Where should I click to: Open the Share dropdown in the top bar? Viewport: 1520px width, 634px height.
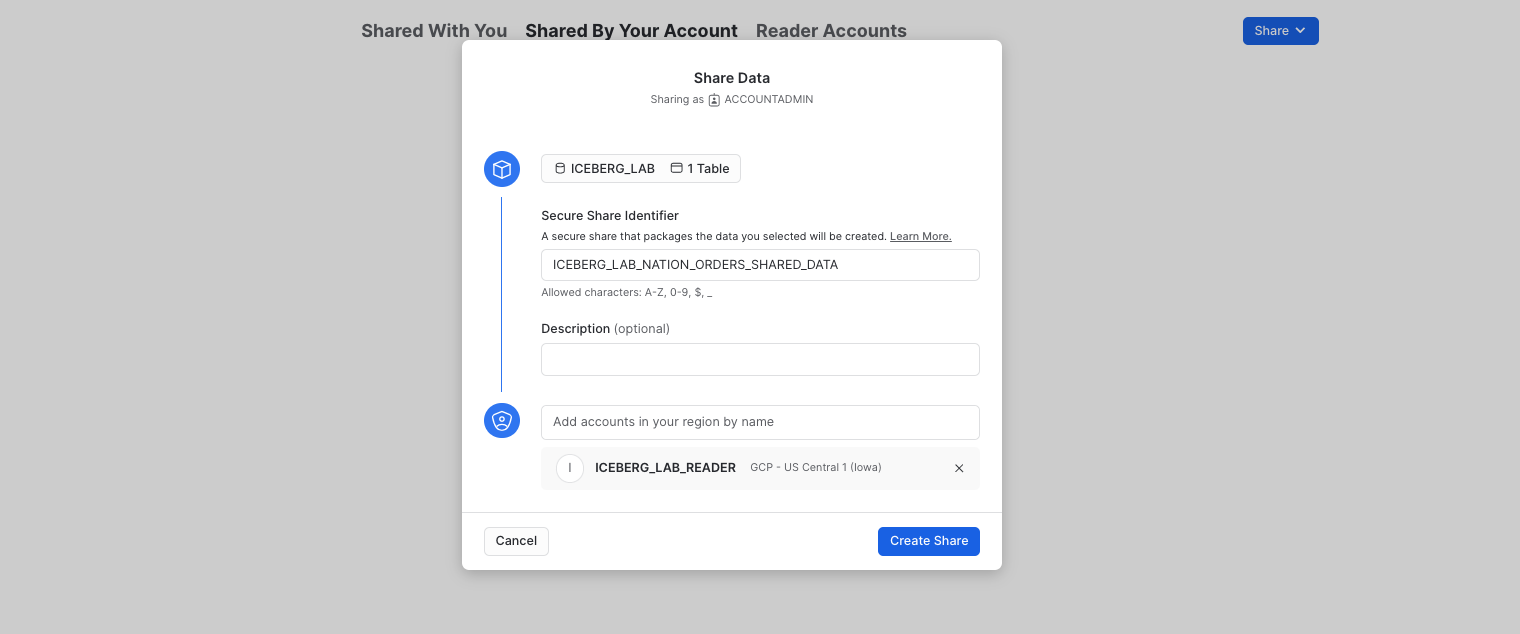[1280, 31]
